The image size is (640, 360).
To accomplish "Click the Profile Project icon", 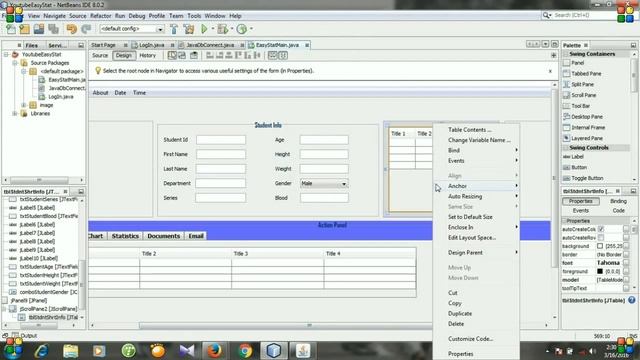I will coord(242,29).
